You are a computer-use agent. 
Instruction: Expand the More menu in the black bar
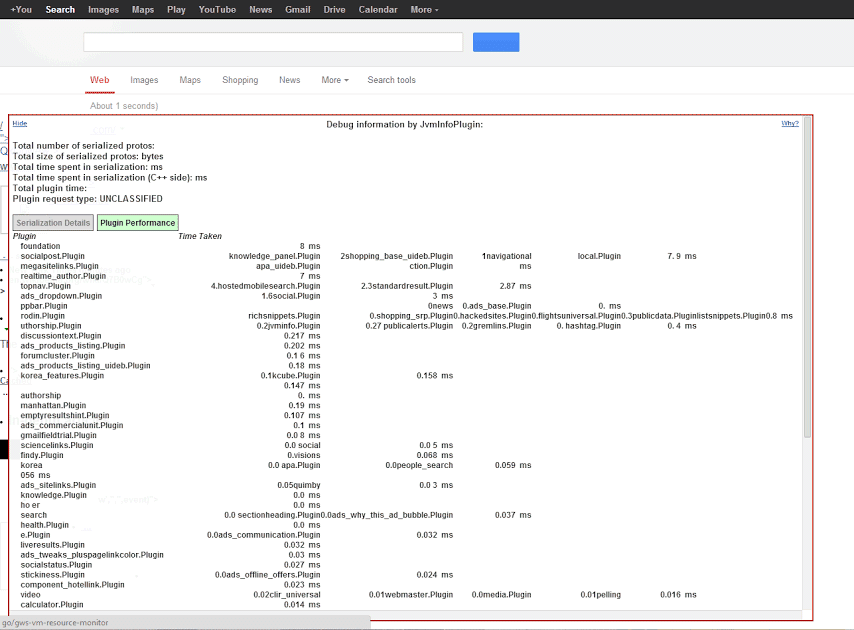click(423, 9)
